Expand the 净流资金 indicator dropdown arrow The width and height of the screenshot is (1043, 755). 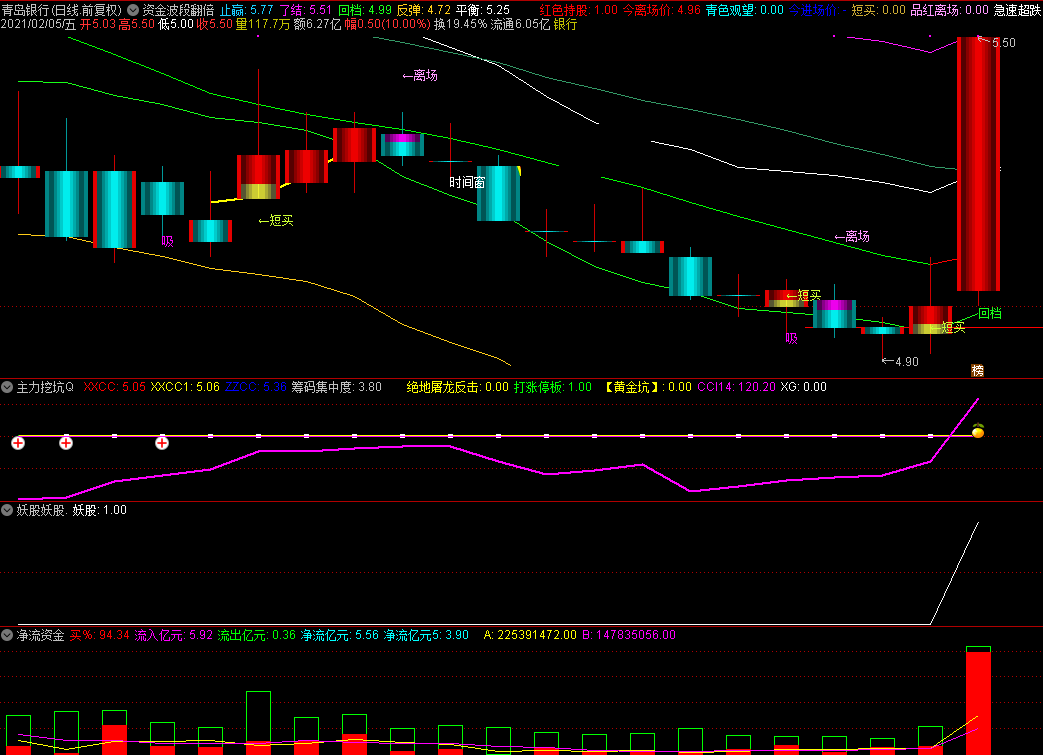click(7, 635)
